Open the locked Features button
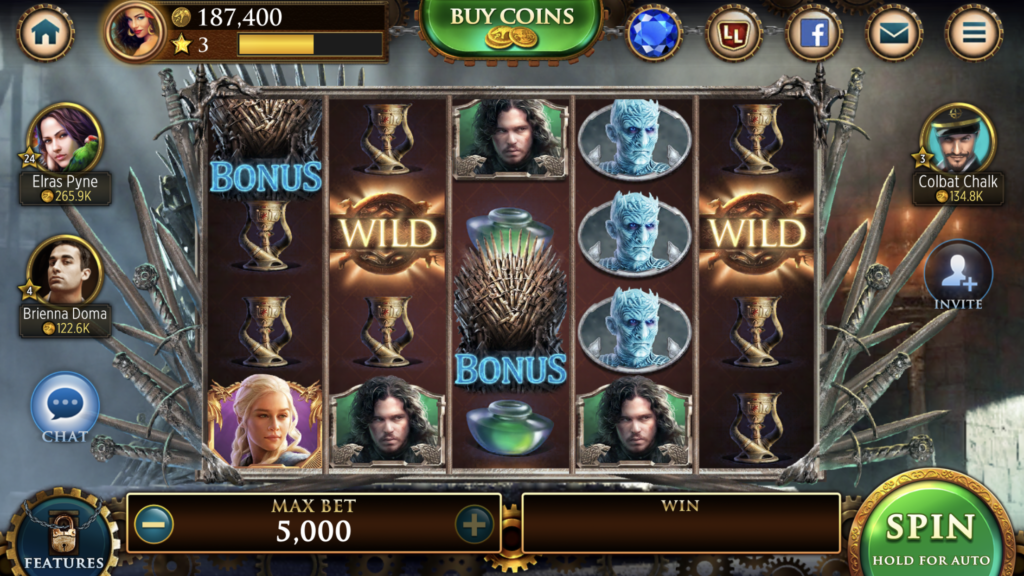Image resolution: width=1024 pixels, height=576 pixels. pos(63,534)
